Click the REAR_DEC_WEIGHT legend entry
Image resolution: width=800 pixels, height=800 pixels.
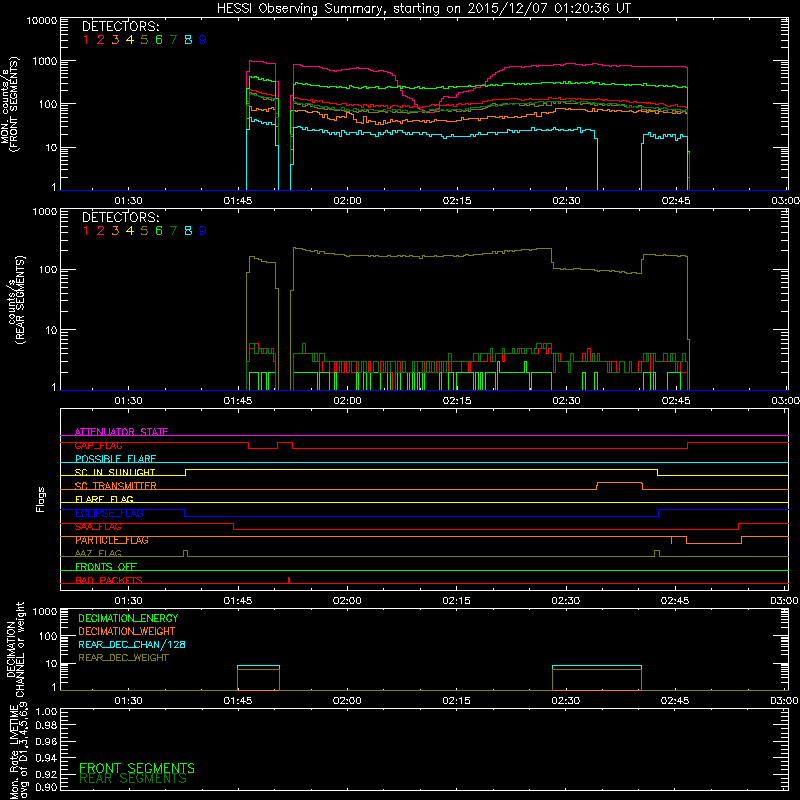tap(123, 658)
